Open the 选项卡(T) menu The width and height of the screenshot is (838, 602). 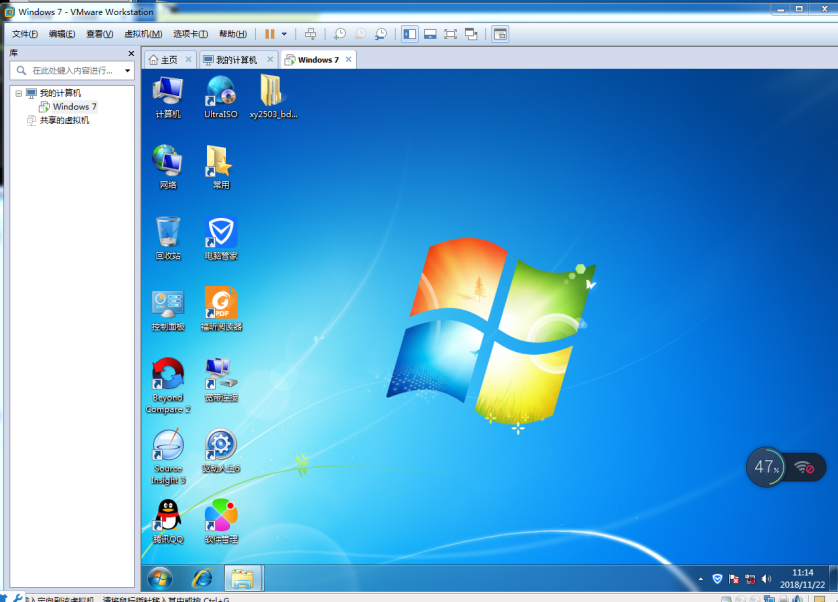[190, 34]
